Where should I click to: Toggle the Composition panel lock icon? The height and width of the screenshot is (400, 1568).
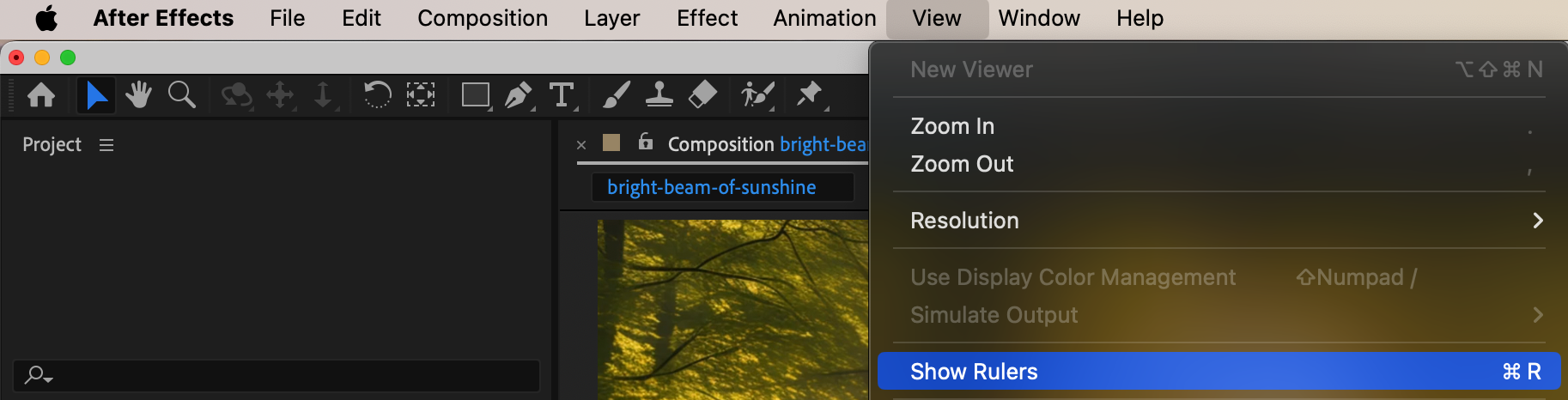(646, 142)
